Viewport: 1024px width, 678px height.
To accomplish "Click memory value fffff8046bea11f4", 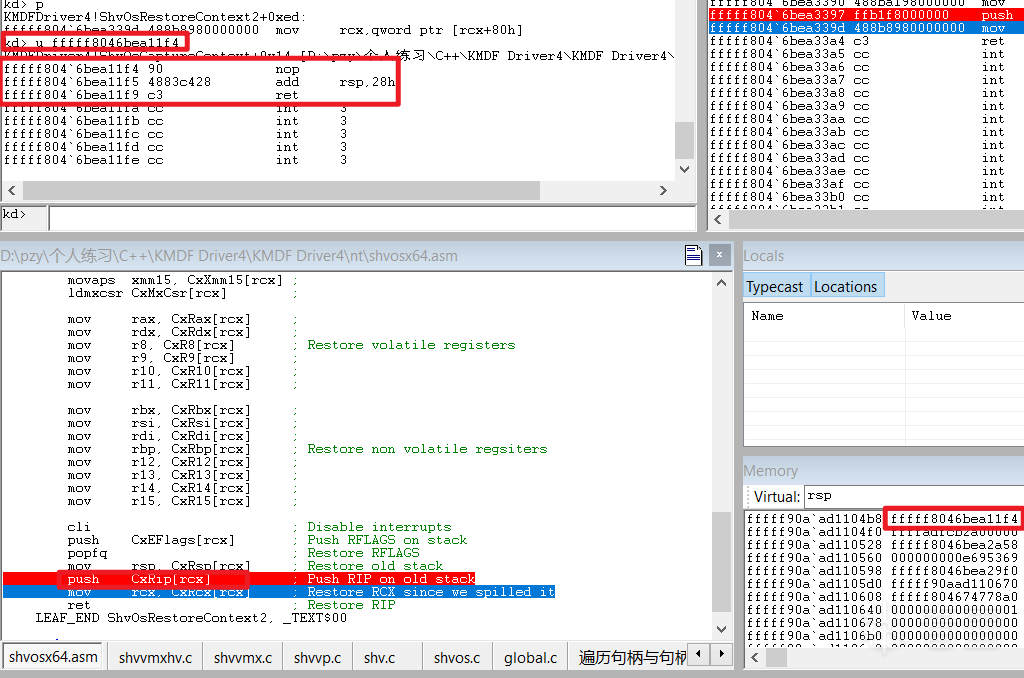I will (x=953, y=519).
